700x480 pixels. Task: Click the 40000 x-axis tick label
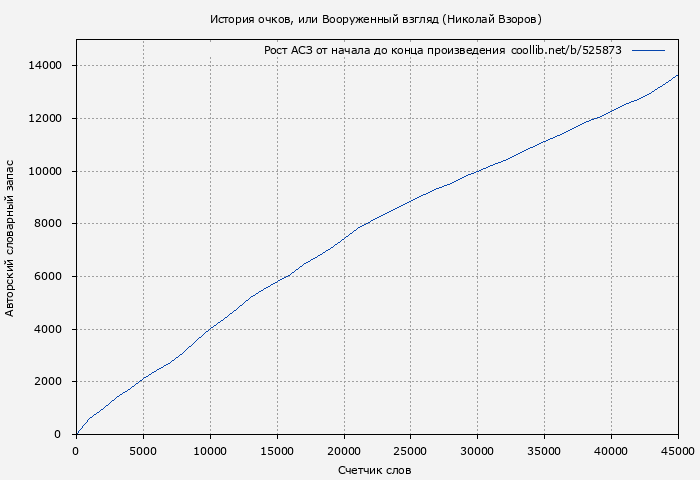611,450
